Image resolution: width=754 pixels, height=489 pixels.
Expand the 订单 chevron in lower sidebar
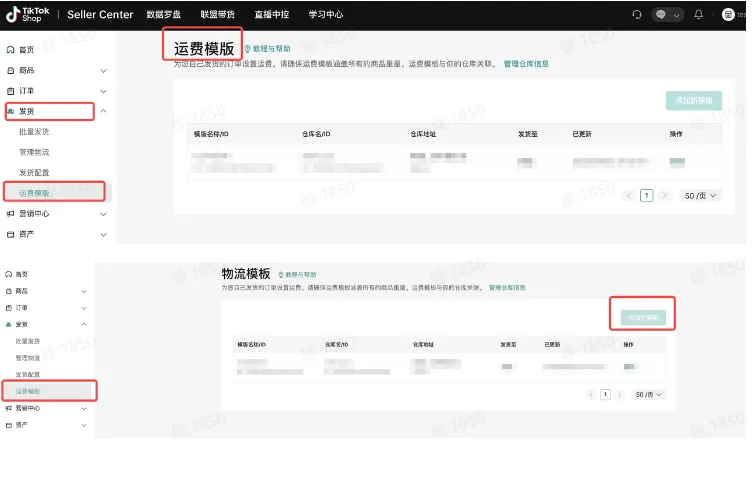pyautogui.click(x=84, y=308)
